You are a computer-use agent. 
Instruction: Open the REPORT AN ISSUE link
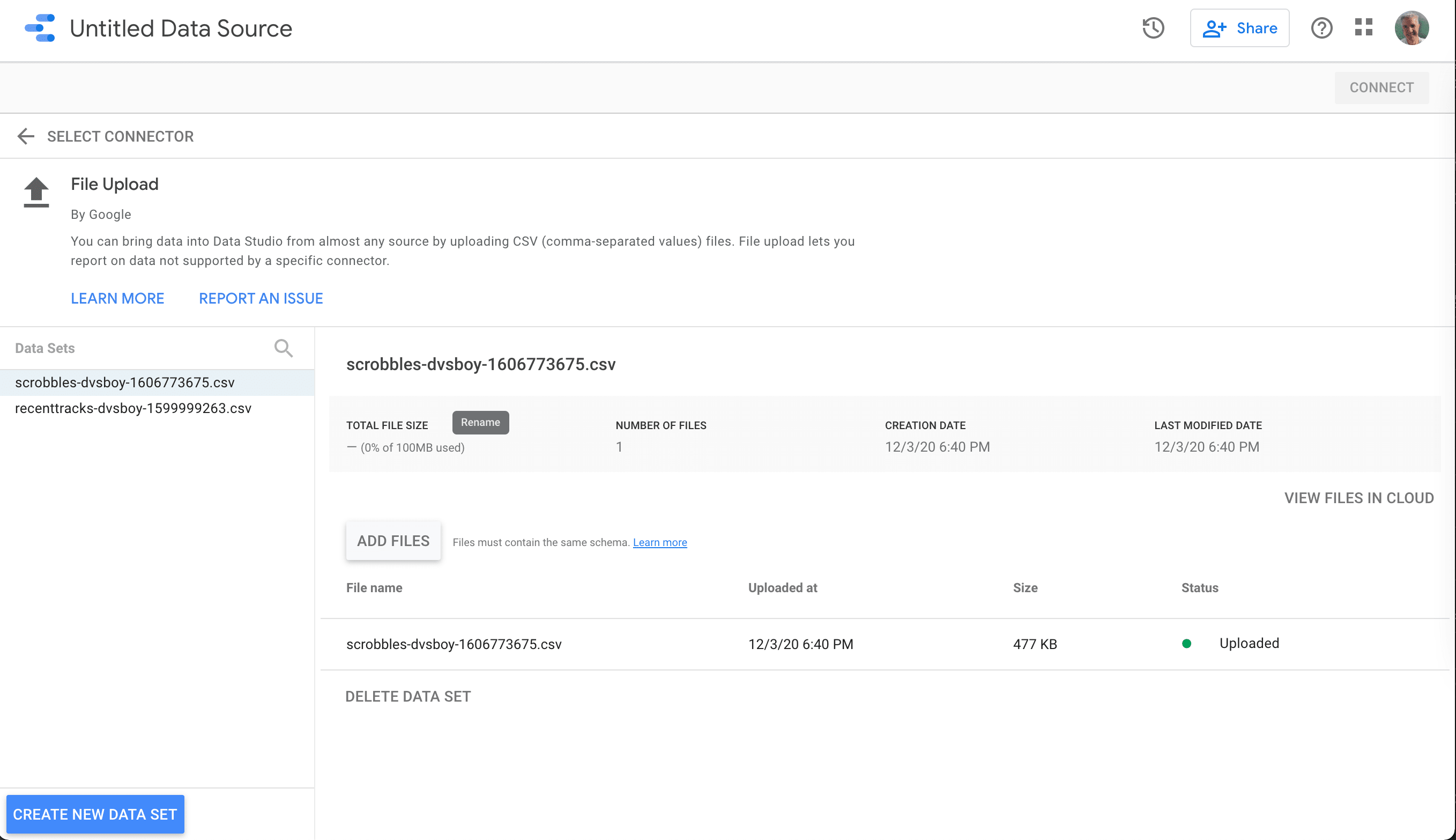(261, 298)
